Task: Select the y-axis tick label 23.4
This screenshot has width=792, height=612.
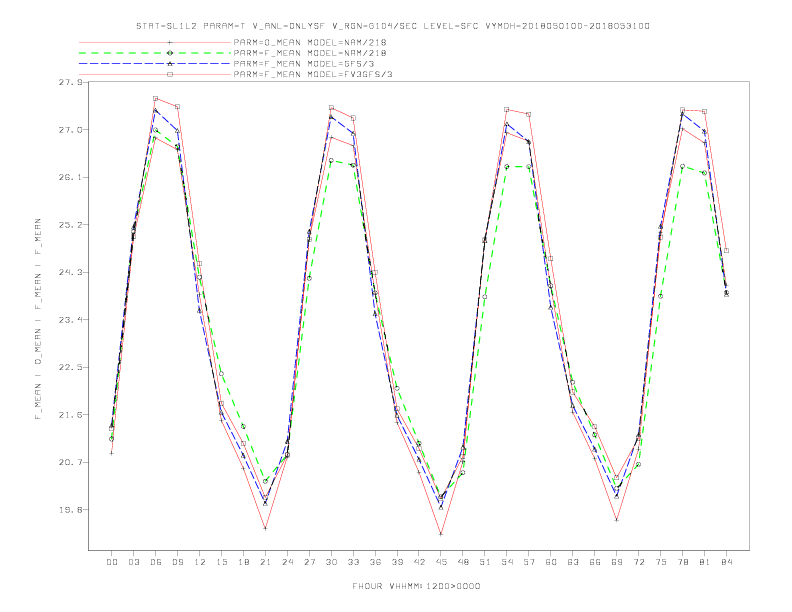Action: click(x=70, y=320)
